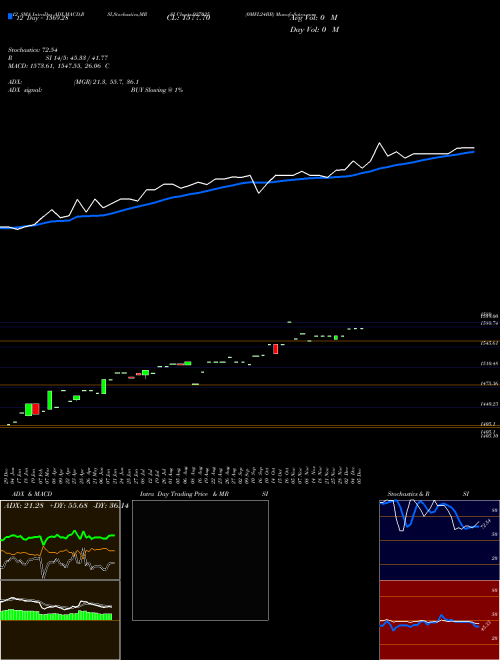Screen dimensions: 500x660
Task: Click the 'Day Vol: 0 M' label
Action: 314,30
